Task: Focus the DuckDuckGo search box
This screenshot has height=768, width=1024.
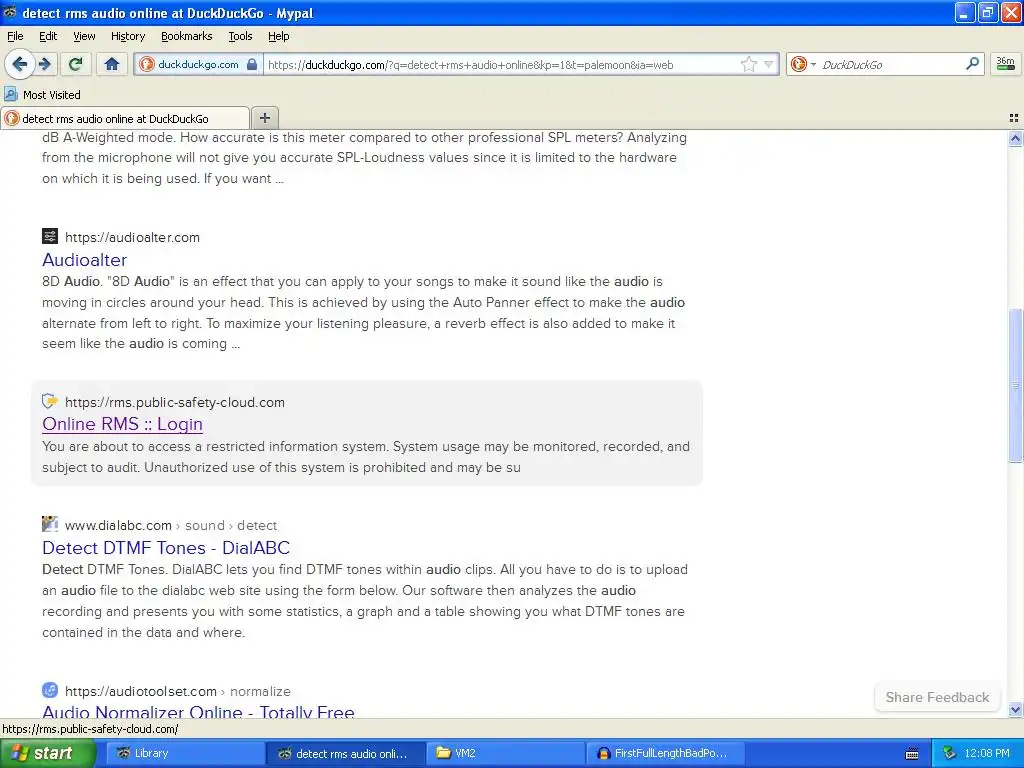Action: (889, 65)
